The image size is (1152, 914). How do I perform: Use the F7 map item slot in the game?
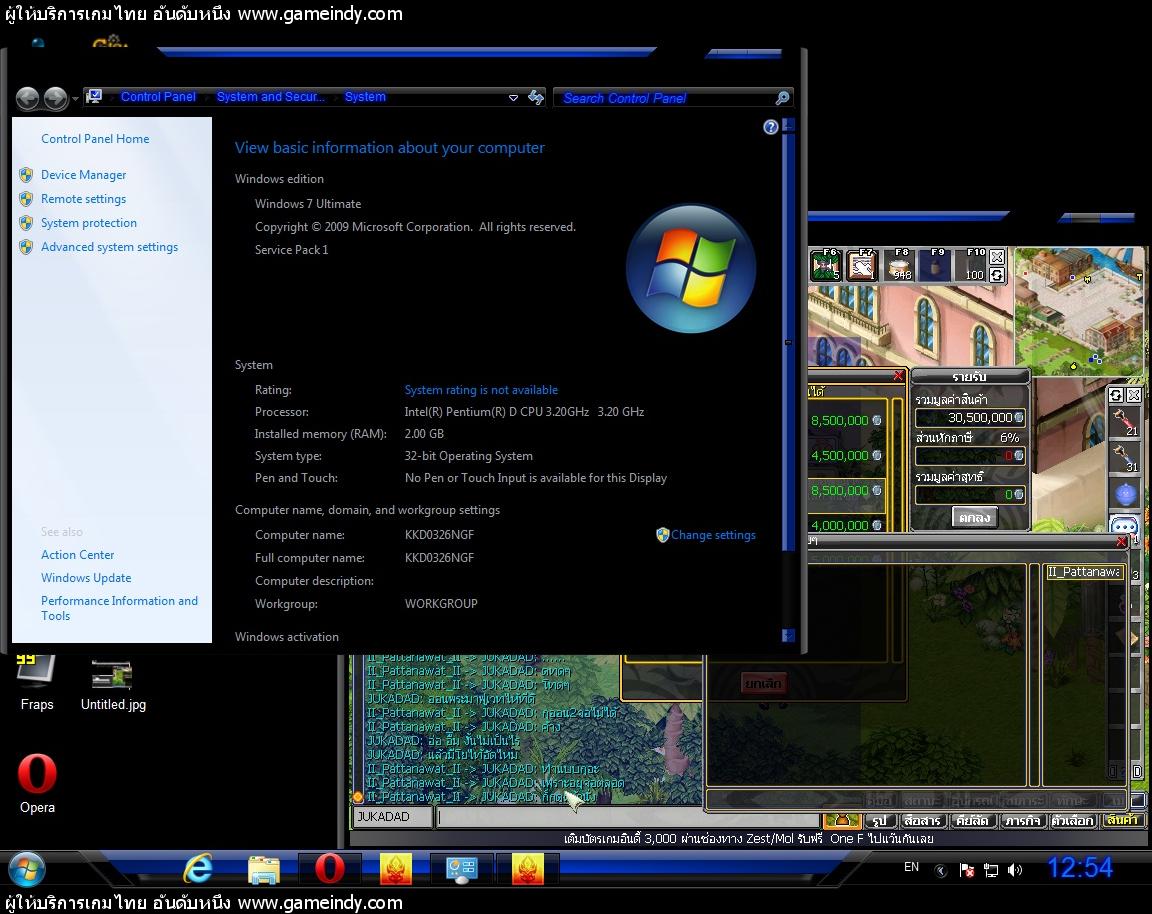[x=862, y=265]
